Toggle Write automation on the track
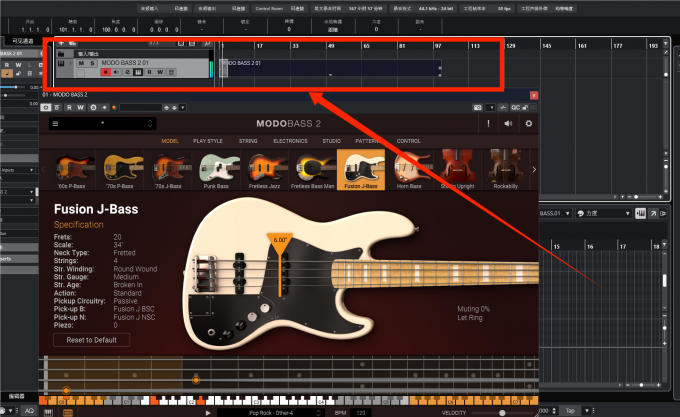Image resolution: width=680 pixels, height=417 pixels. tap(160, 72)
